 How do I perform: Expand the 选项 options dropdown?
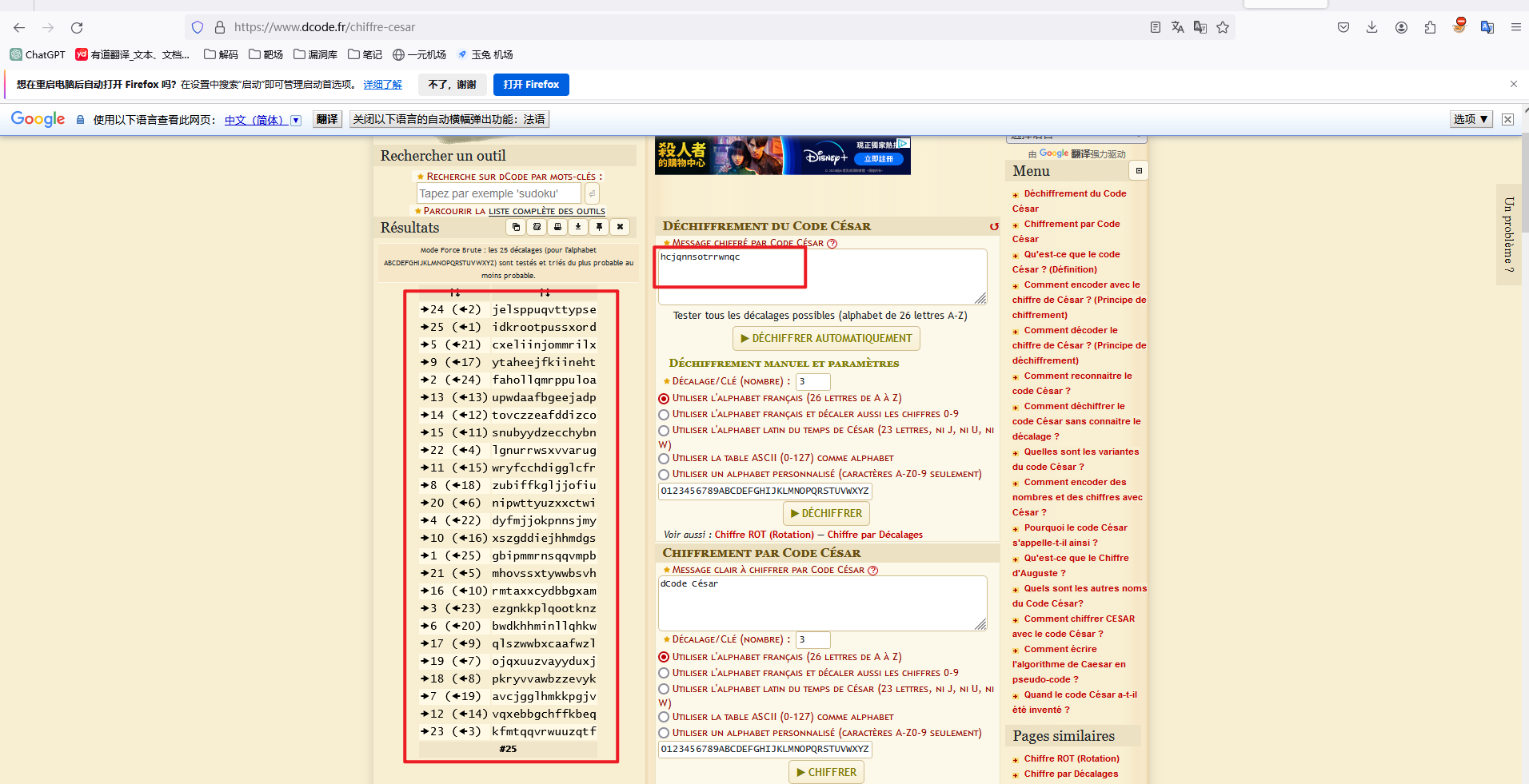(x=1471, y=119)
